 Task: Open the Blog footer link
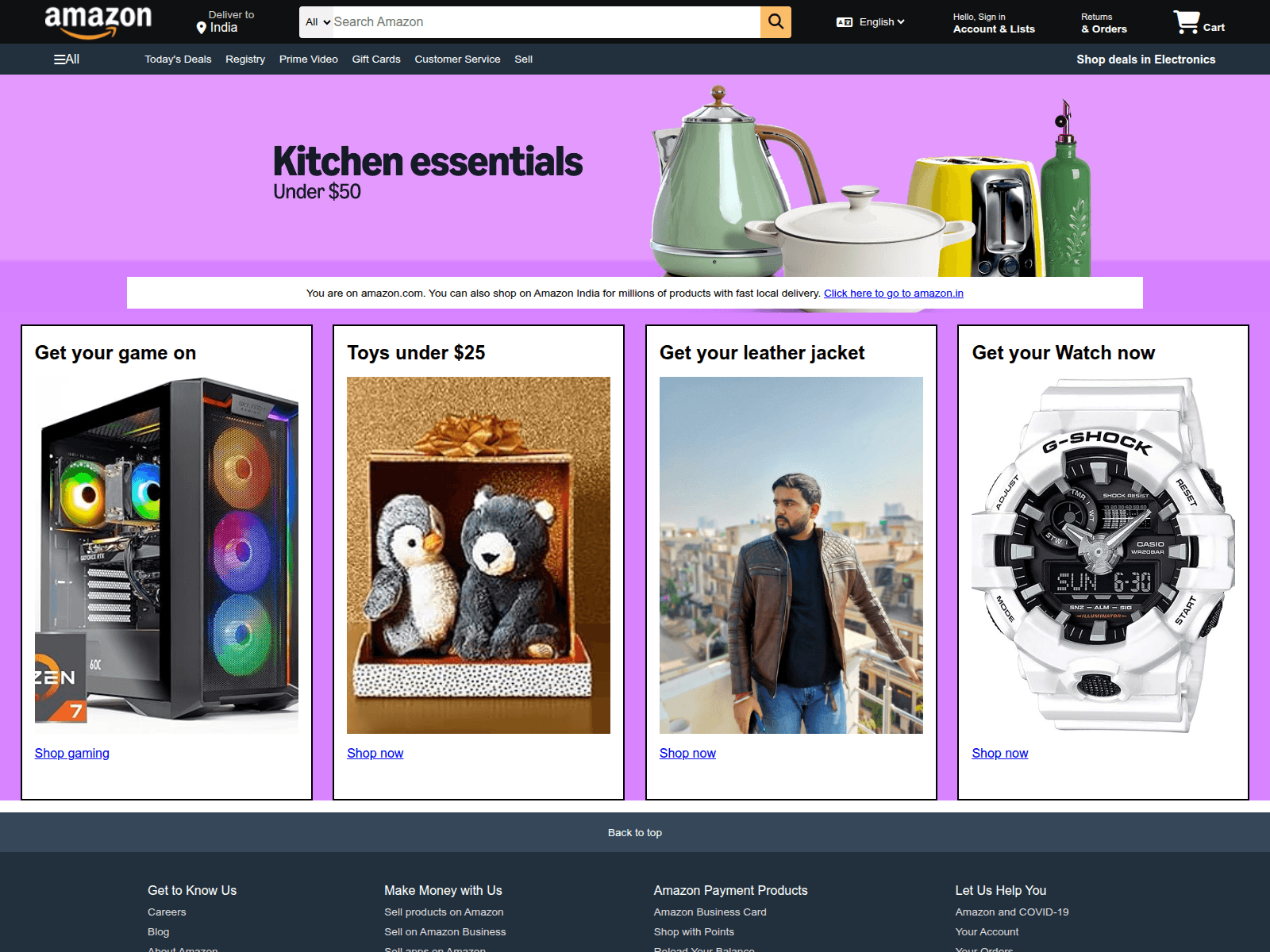pyautogui.click(x=159, y=932)
